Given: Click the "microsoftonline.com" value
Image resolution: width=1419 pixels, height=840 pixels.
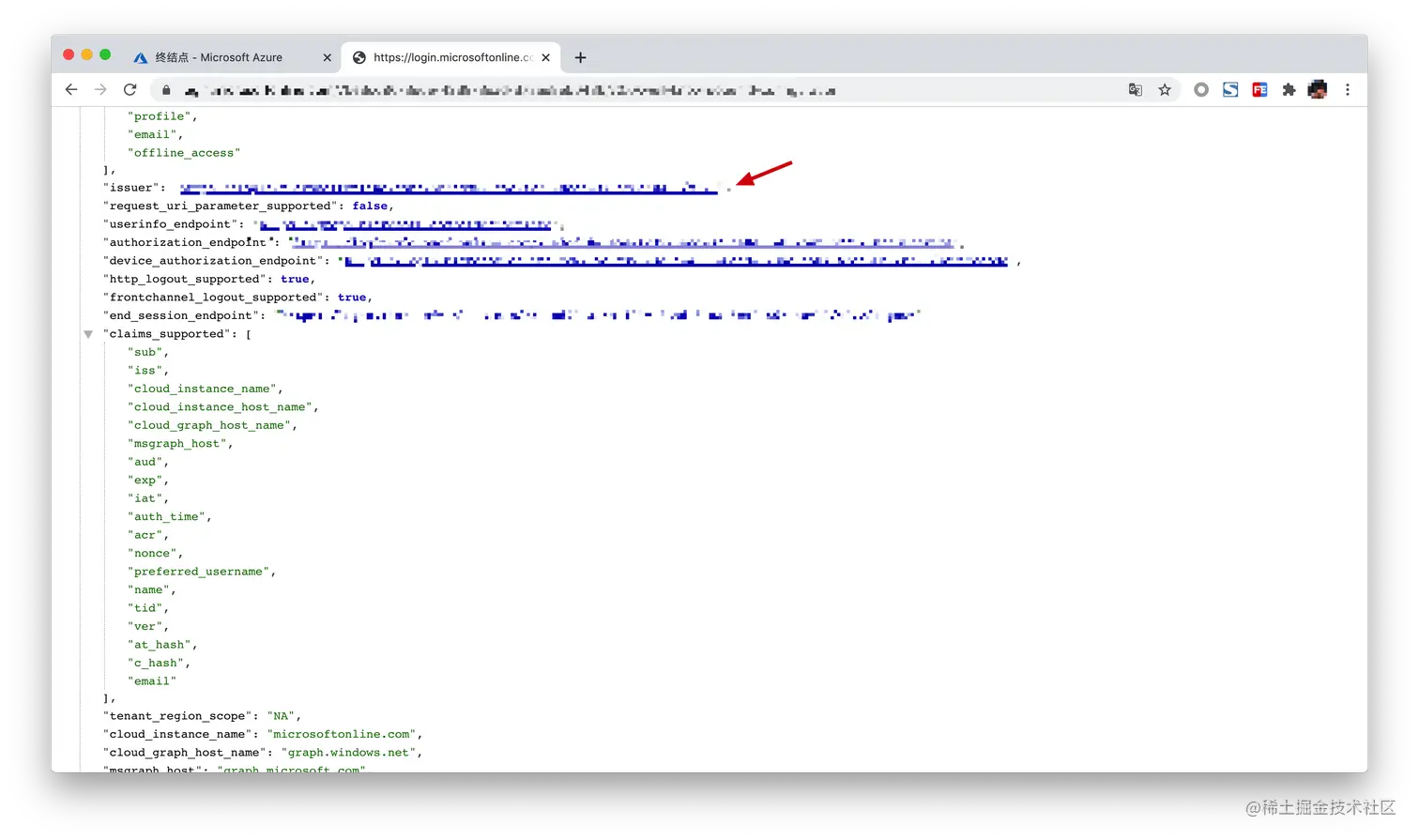Looking at the screenshot, I should point(342,735).
